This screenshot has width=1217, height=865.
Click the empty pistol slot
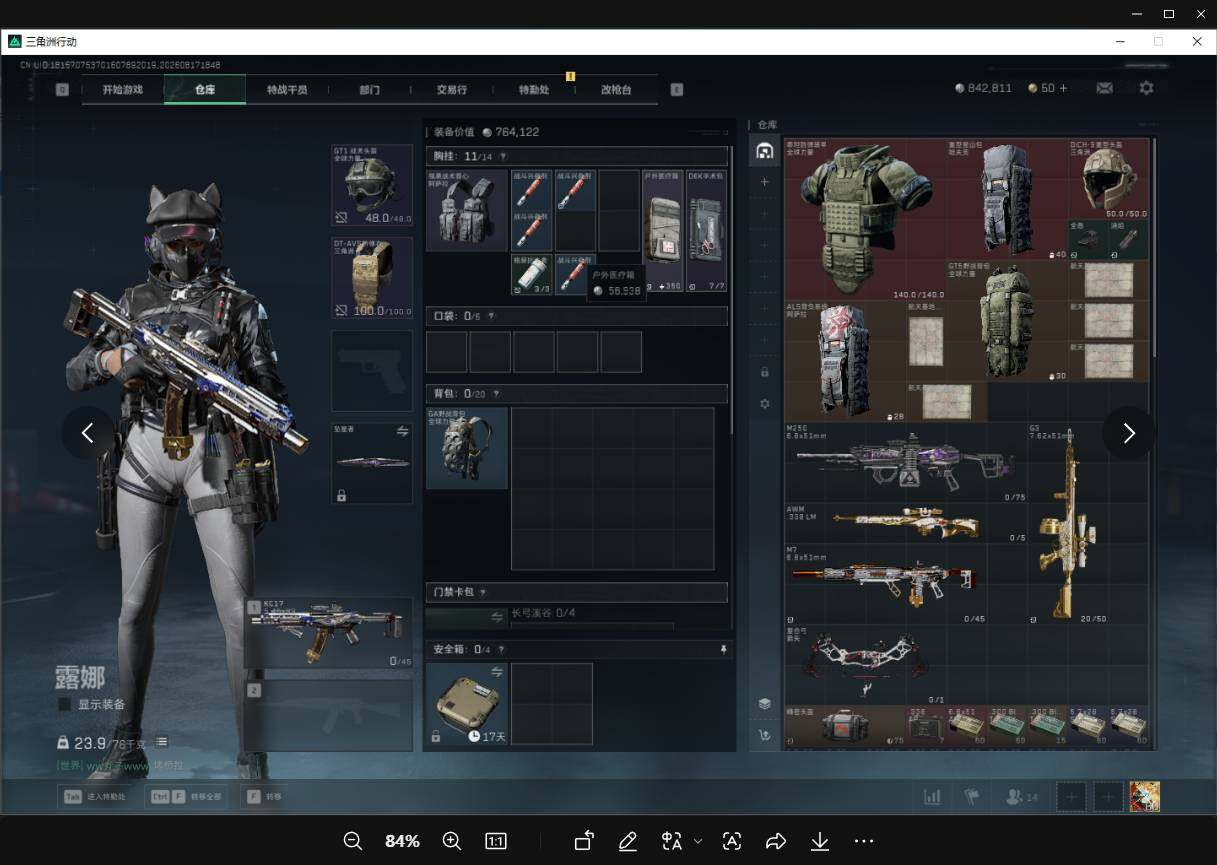372,371
